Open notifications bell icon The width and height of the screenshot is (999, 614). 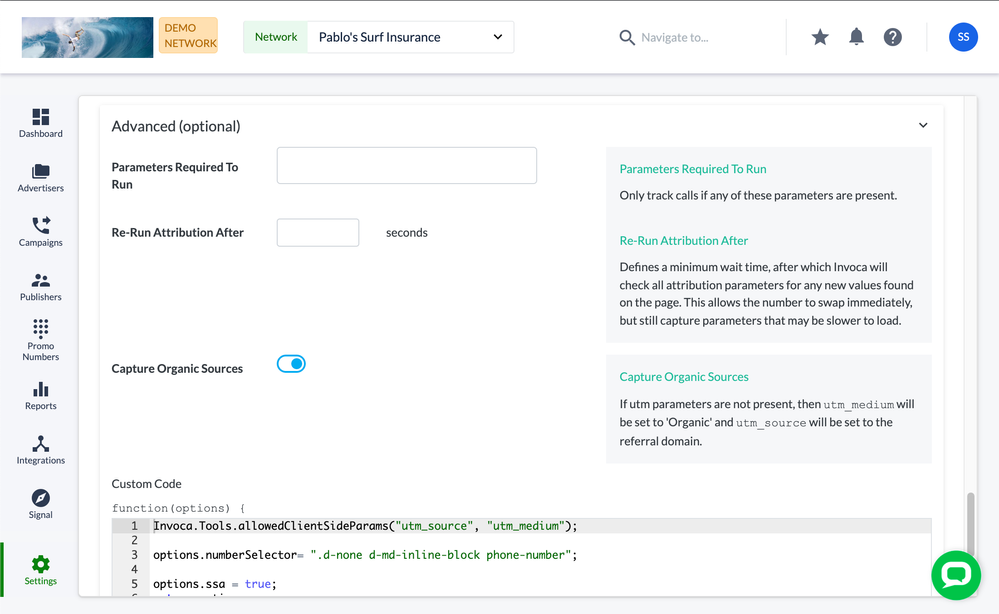(x=856, y=37)
